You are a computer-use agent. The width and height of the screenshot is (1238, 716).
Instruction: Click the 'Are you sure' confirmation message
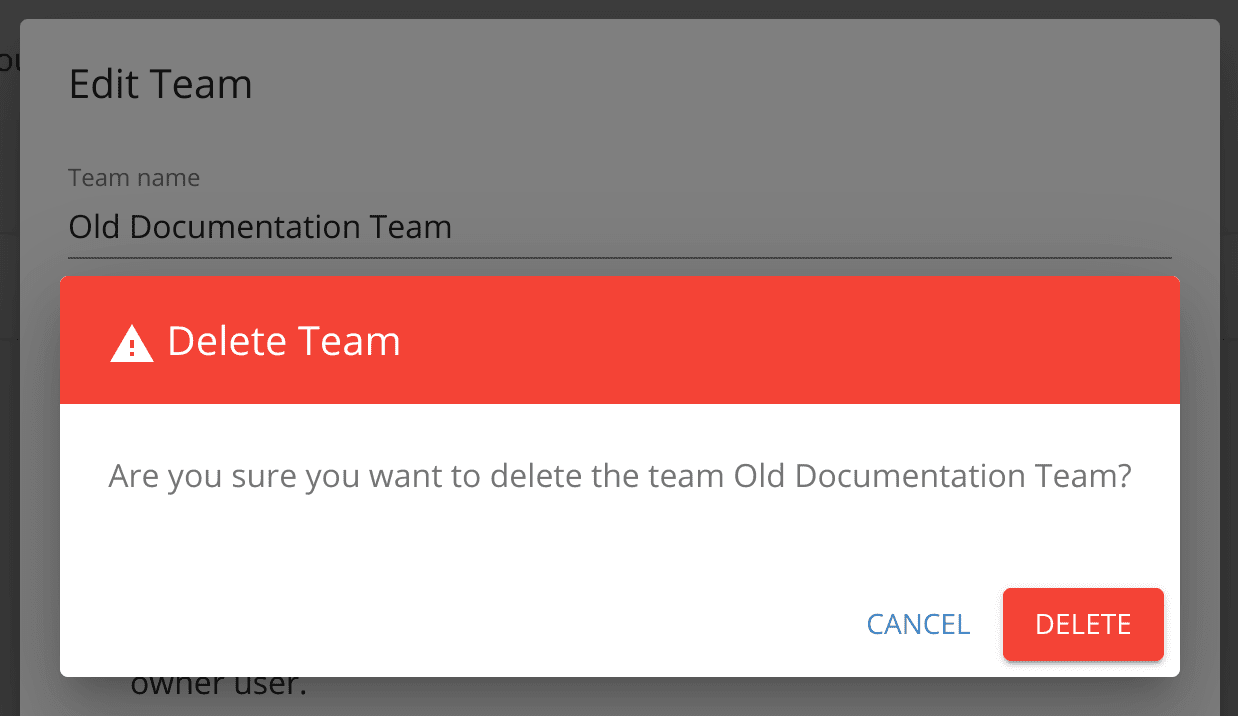[x=620, y=476]
